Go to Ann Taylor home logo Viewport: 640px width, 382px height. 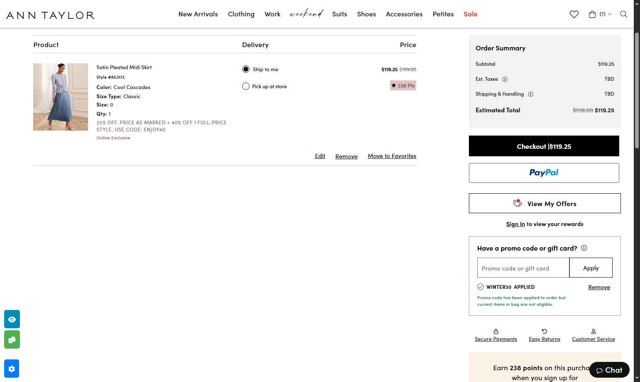coord(50,16)
